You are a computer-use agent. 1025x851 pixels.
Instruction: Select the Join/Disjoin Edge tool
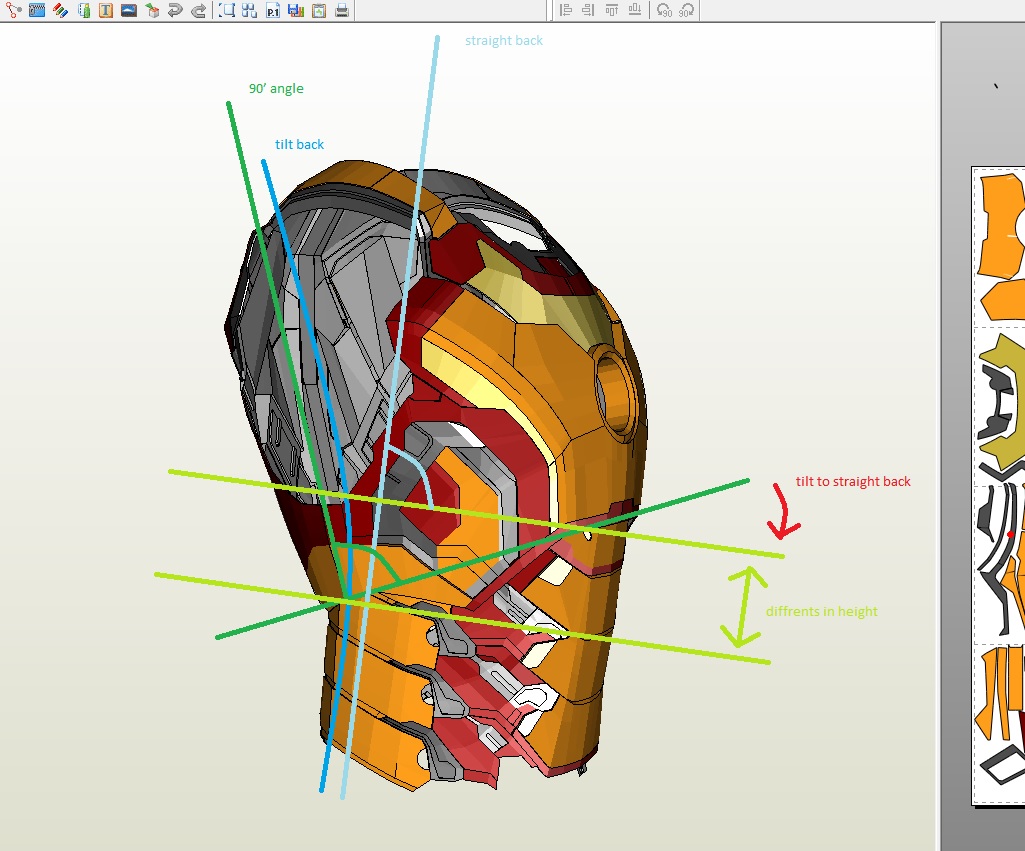tap(13, 10)
